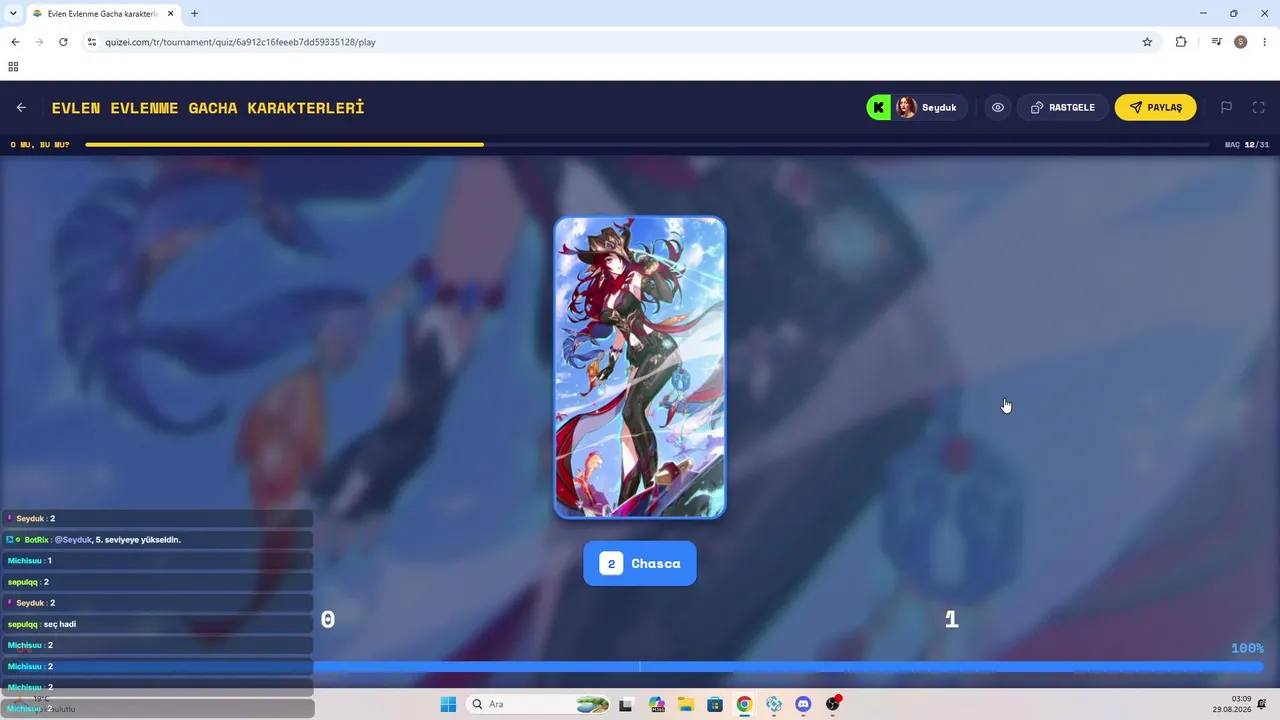Click the yellow tournament progress bar
The width and height of the screenshot is (1280, 720).
pyautogui.click(x=285, y=145)
